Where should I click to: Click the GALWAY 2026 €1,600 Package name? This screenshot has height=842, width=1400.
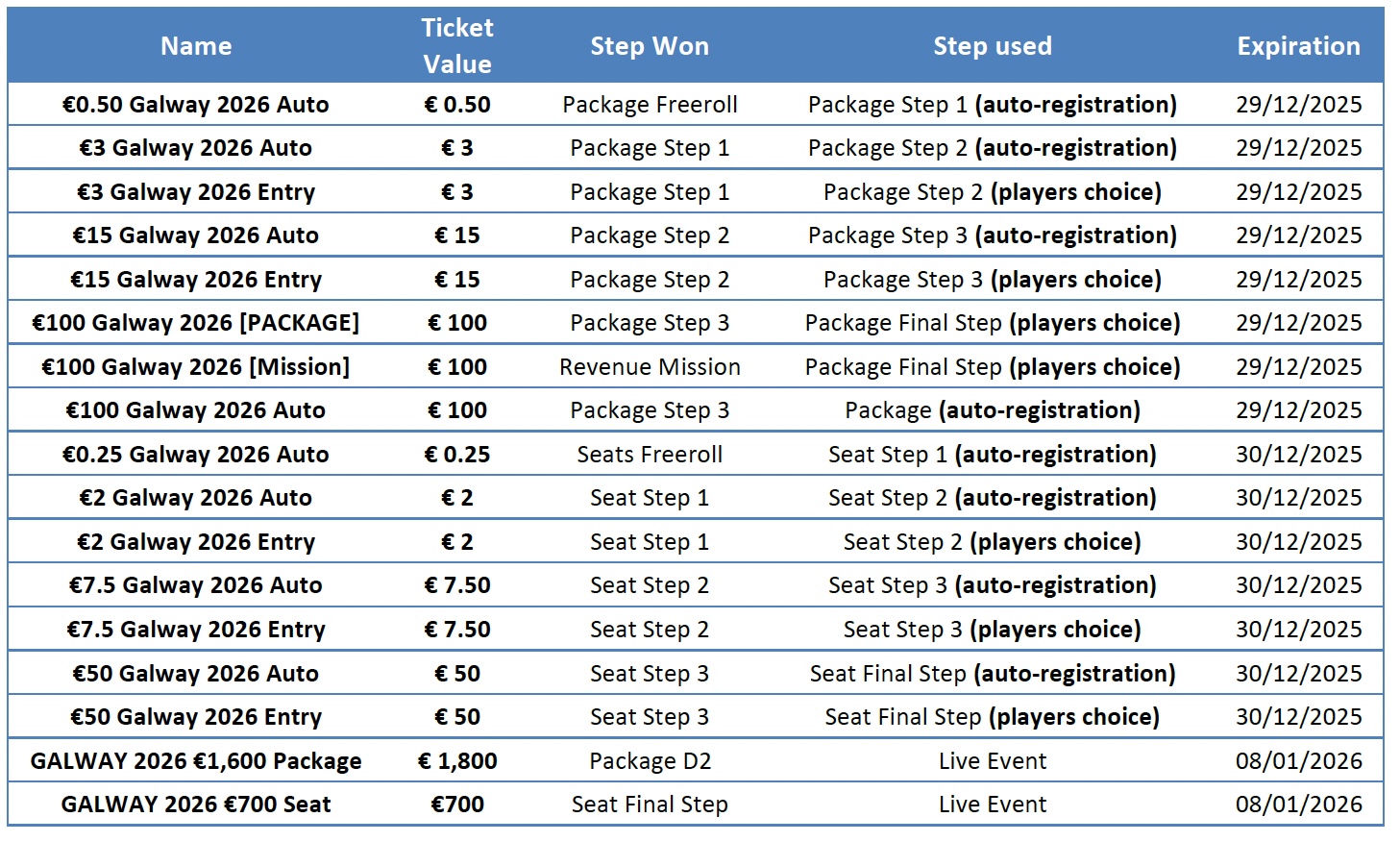click(x=196, y=761)
